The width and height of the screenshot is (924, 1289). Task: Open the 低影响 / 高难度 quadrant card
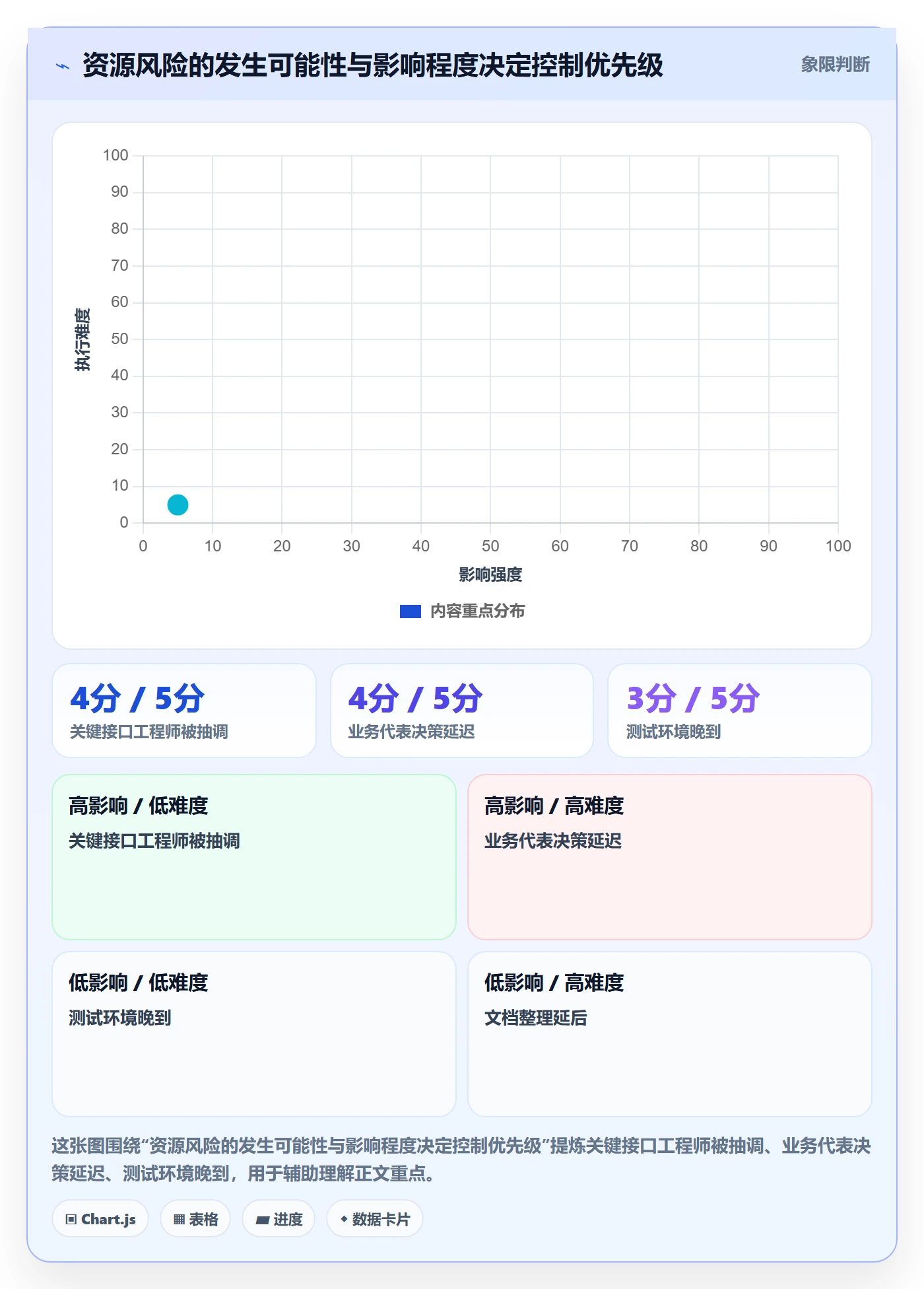pos(670,1034)
